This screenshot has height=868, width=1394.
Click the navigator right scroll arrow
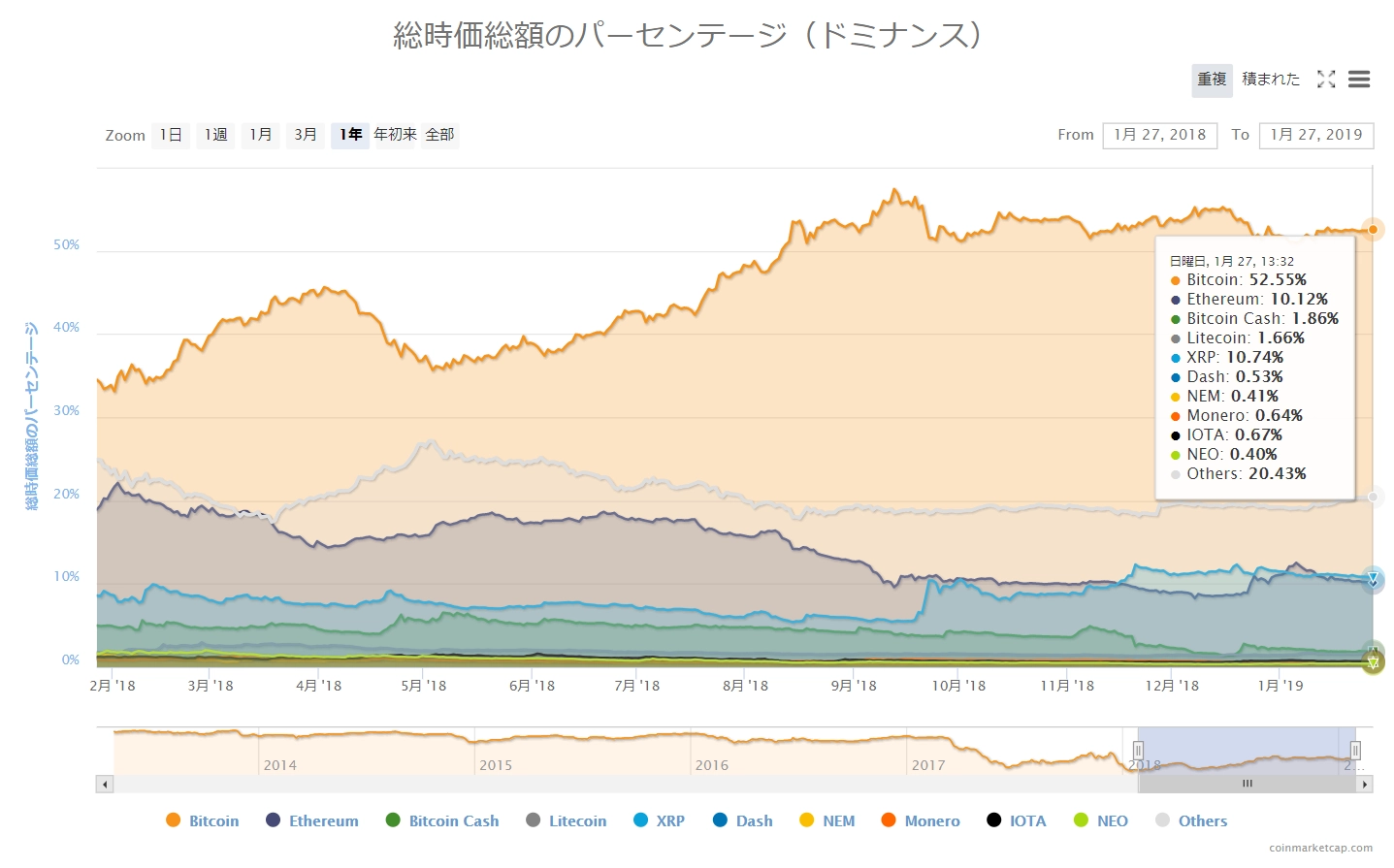coord(1365,784)
